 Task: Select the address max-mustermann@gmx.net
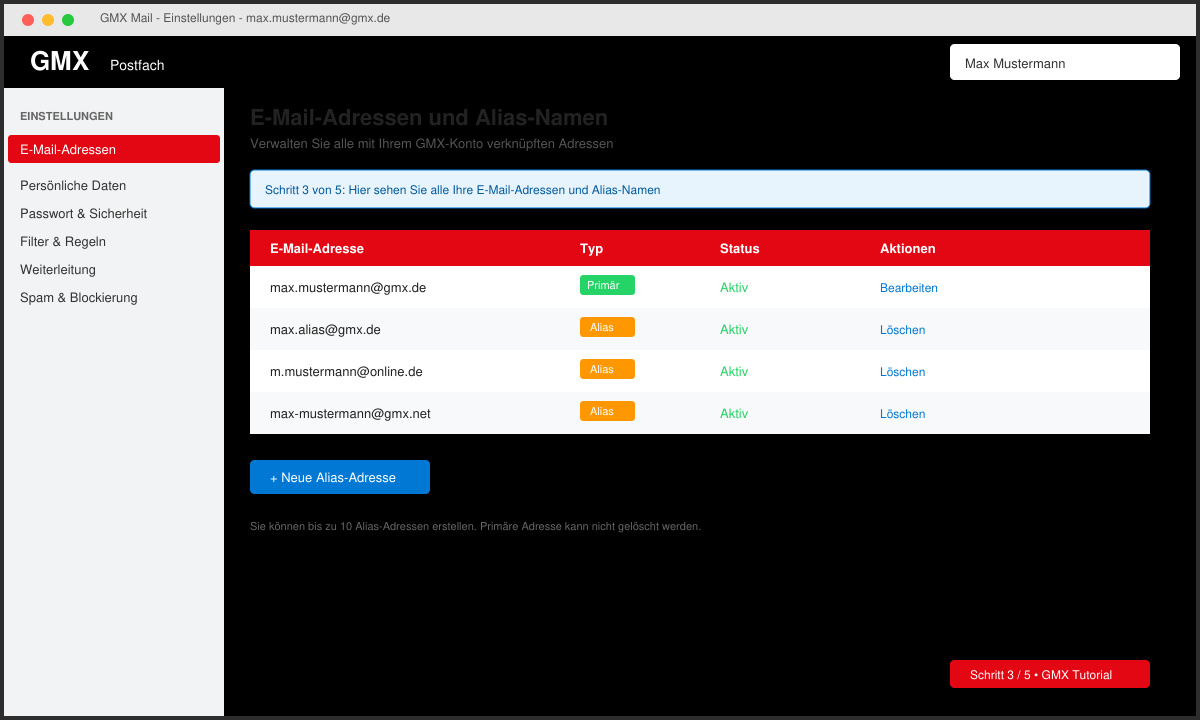350,413
